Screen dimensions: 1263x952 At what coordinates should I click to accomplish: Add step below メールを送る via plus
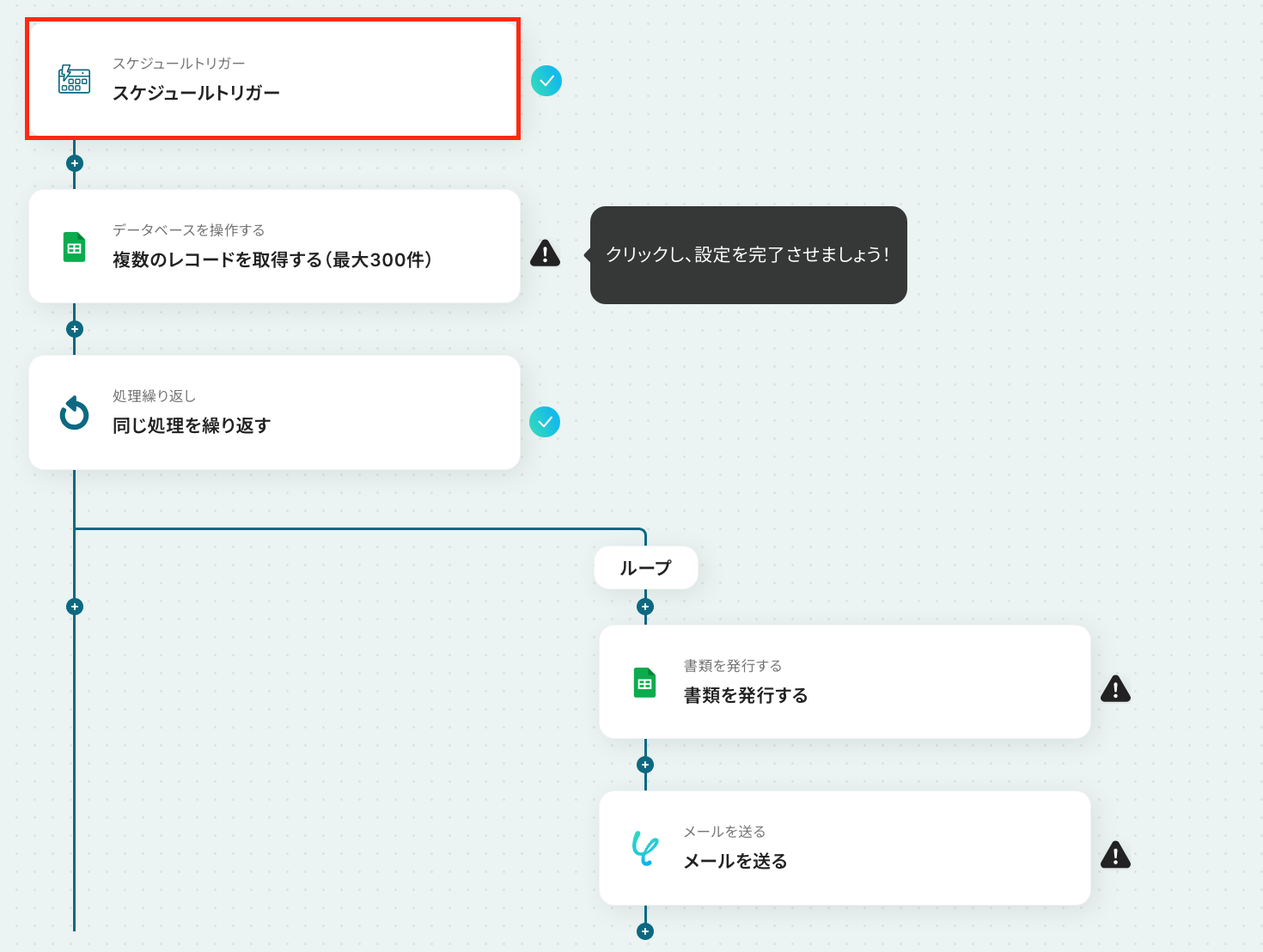click(645, 931)
